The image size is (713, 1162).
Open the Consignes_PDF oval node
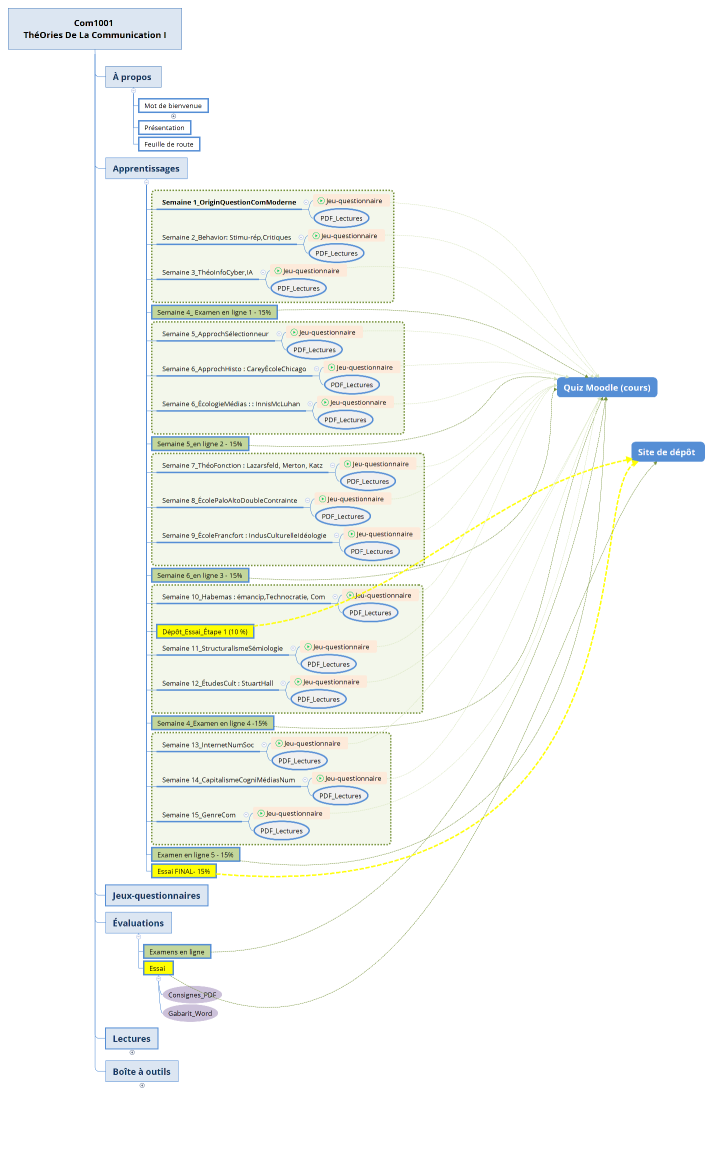click(x=192, y=995)
